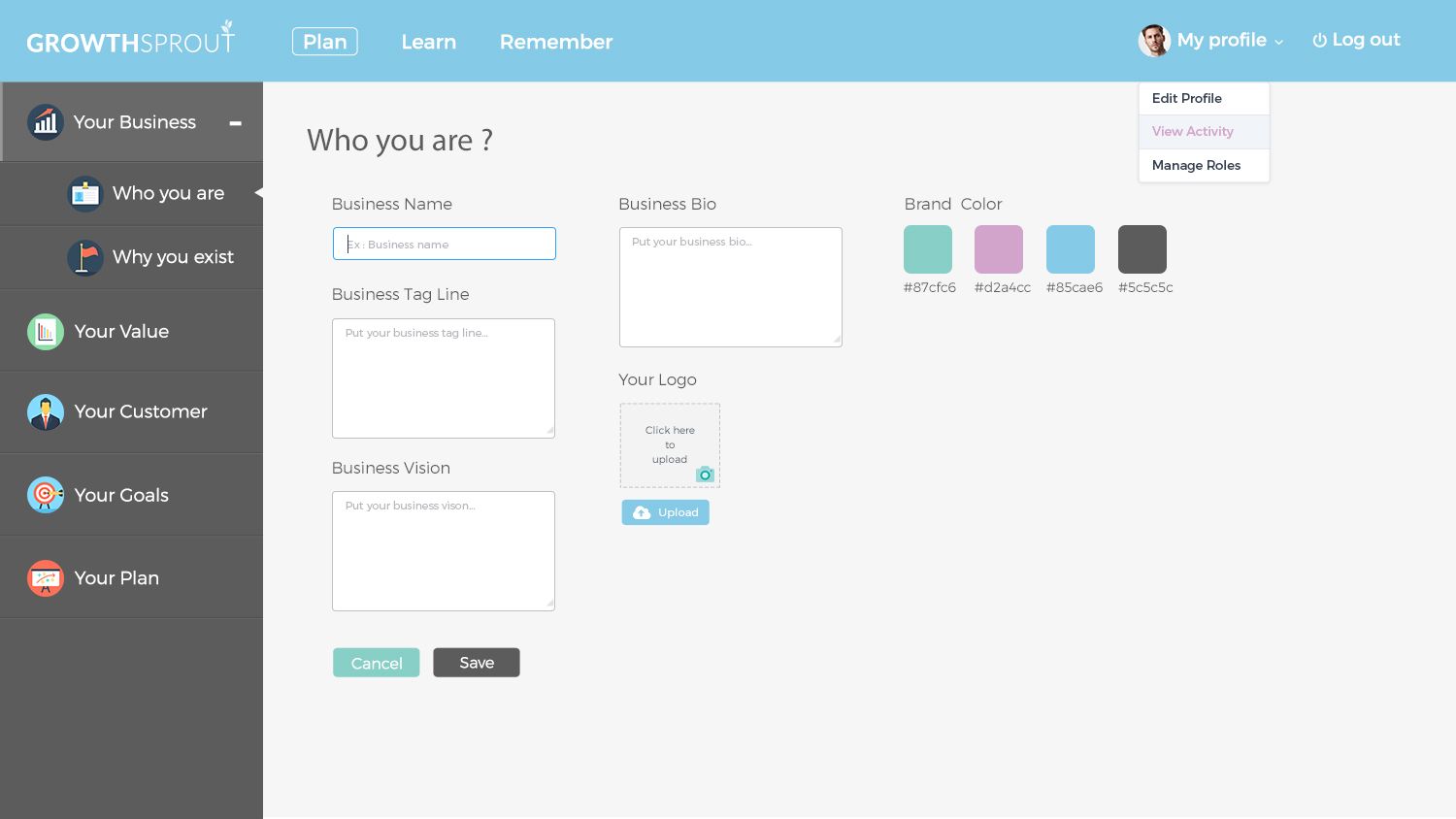Click the Who you are ID card icon
Image resolution: width=1456 pixels, height=819 pixels.
point(85,194)
